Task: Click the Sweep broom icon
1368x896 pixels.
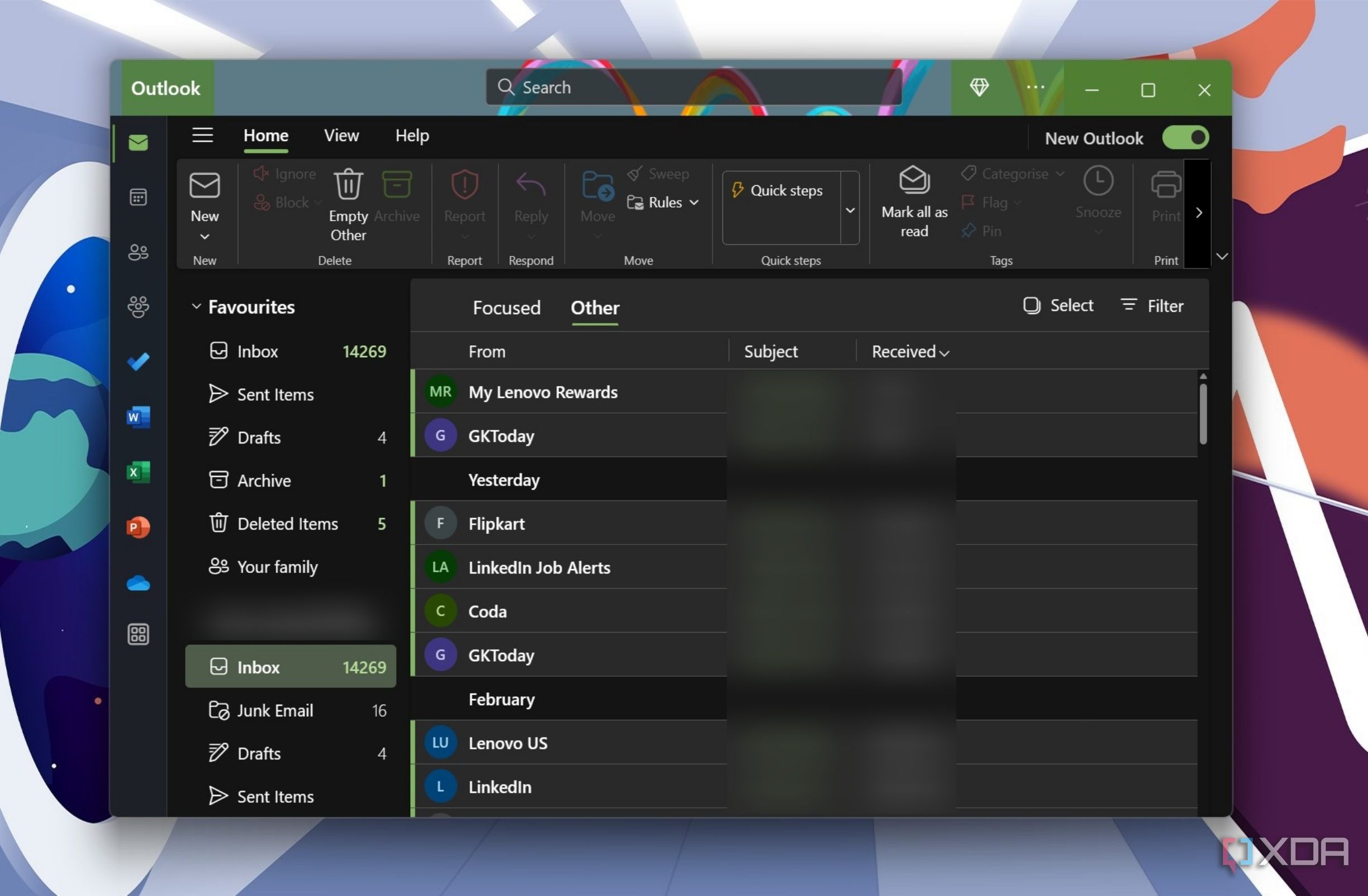Action: point(634,173)
